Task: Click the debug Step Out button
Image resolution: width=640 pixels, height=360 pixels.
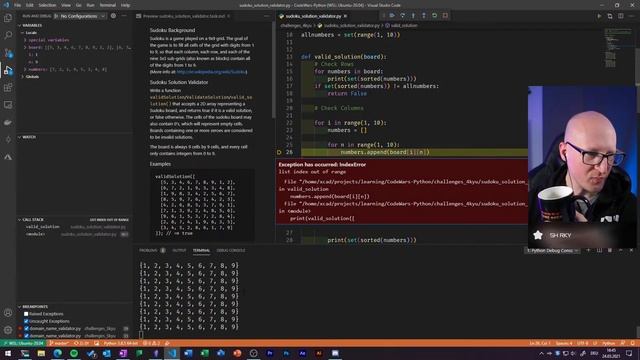Action: [x=424, y=16]
